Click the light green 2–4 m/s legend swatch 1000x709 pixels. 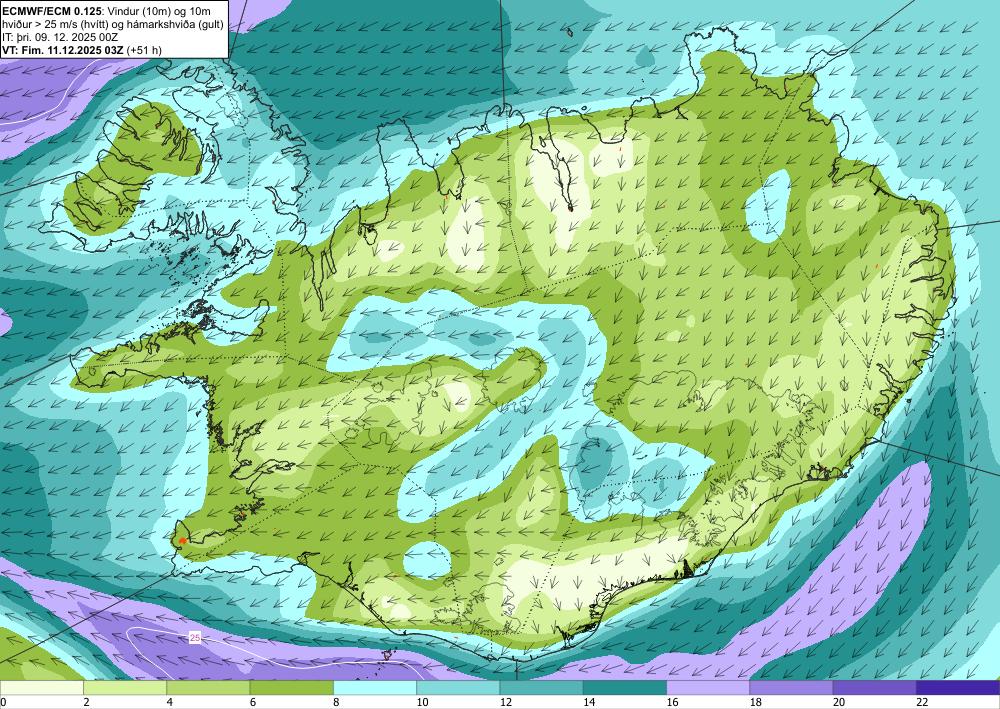pos(125,688)
